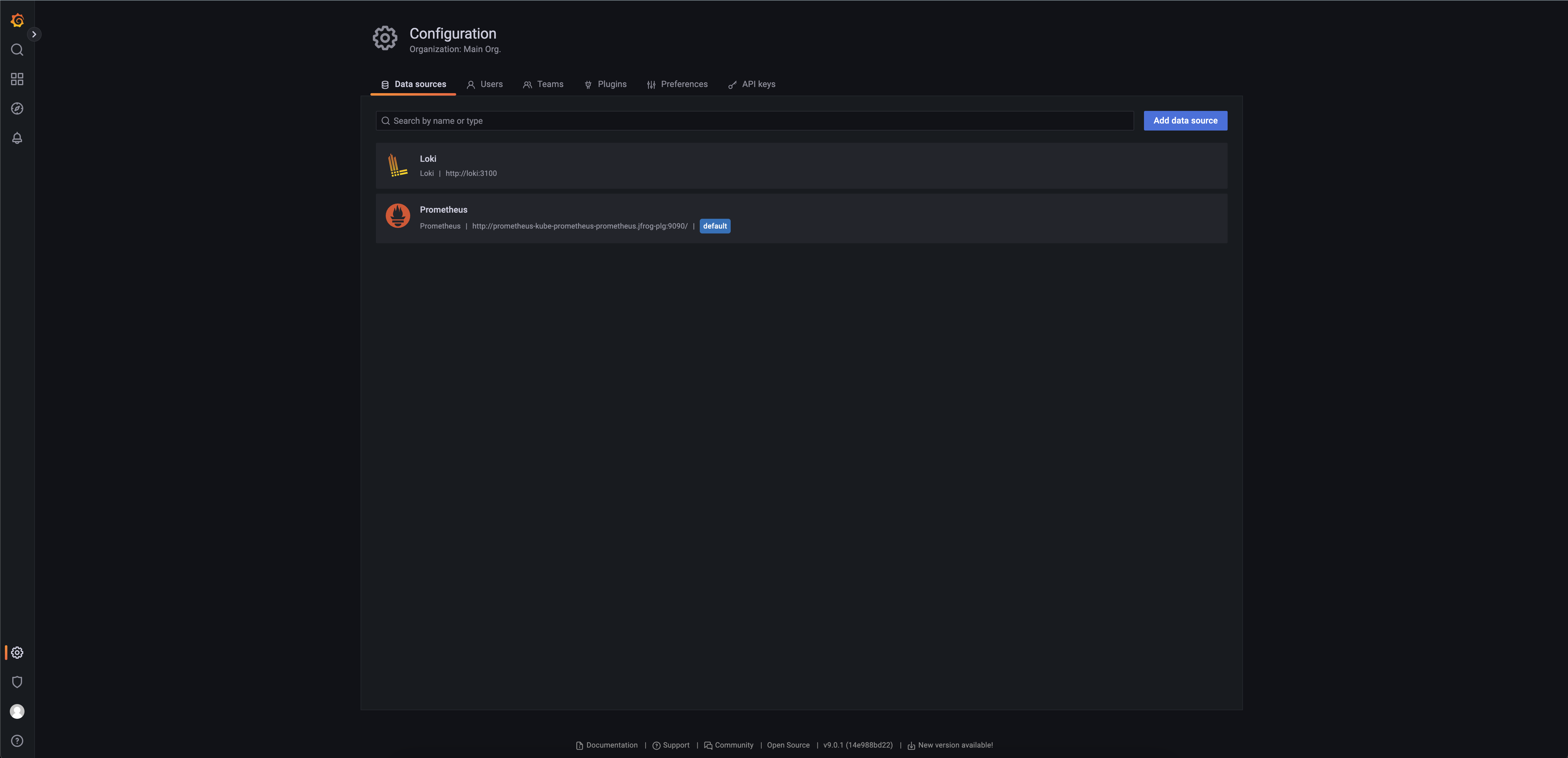1568x758 pixels.
Task: Open the Loki data source entry
Action: click(x=428, y=159)
